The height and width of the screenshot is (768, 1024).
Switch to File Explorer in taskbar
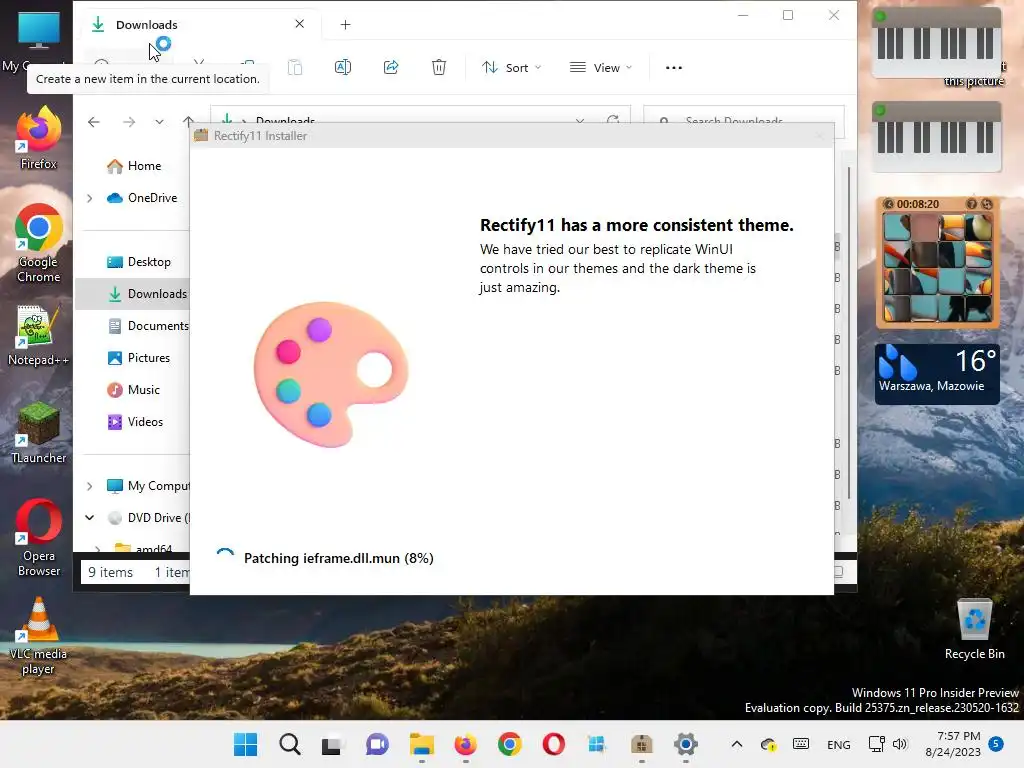pos(422,744)
